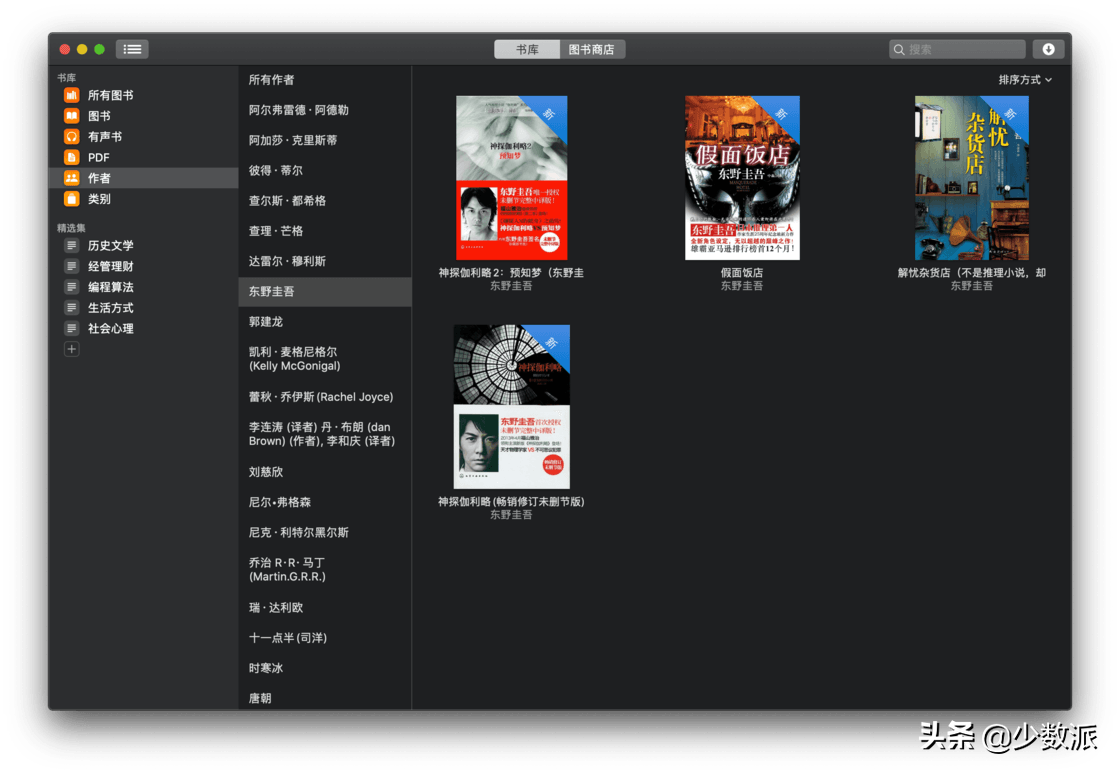Select the 李连涛 丹·布朗 author entry

(x=325, y=434)
